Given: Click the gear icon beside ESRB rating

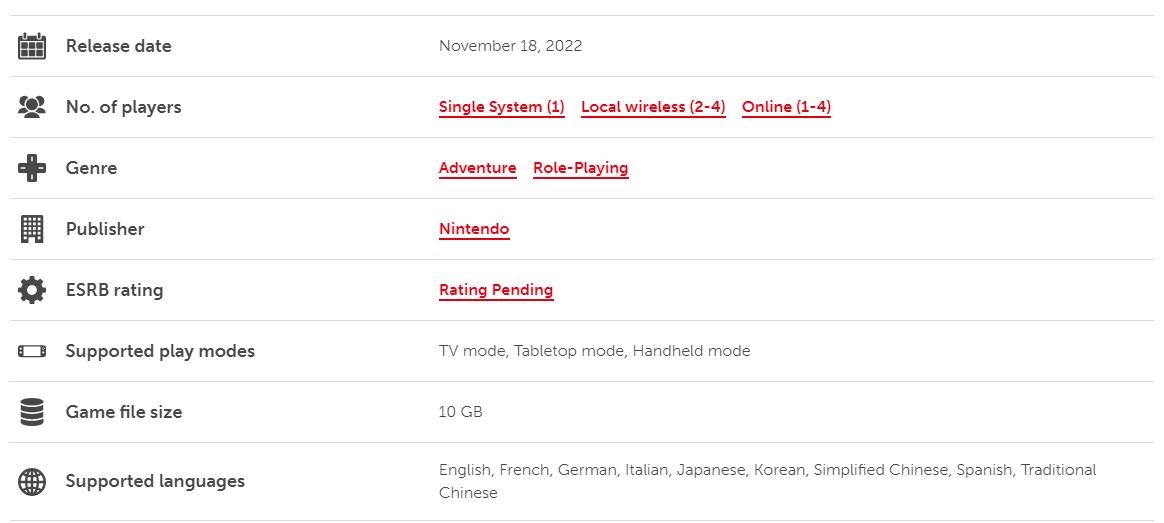Looking at the screenshot, I should tap(32, 290).
